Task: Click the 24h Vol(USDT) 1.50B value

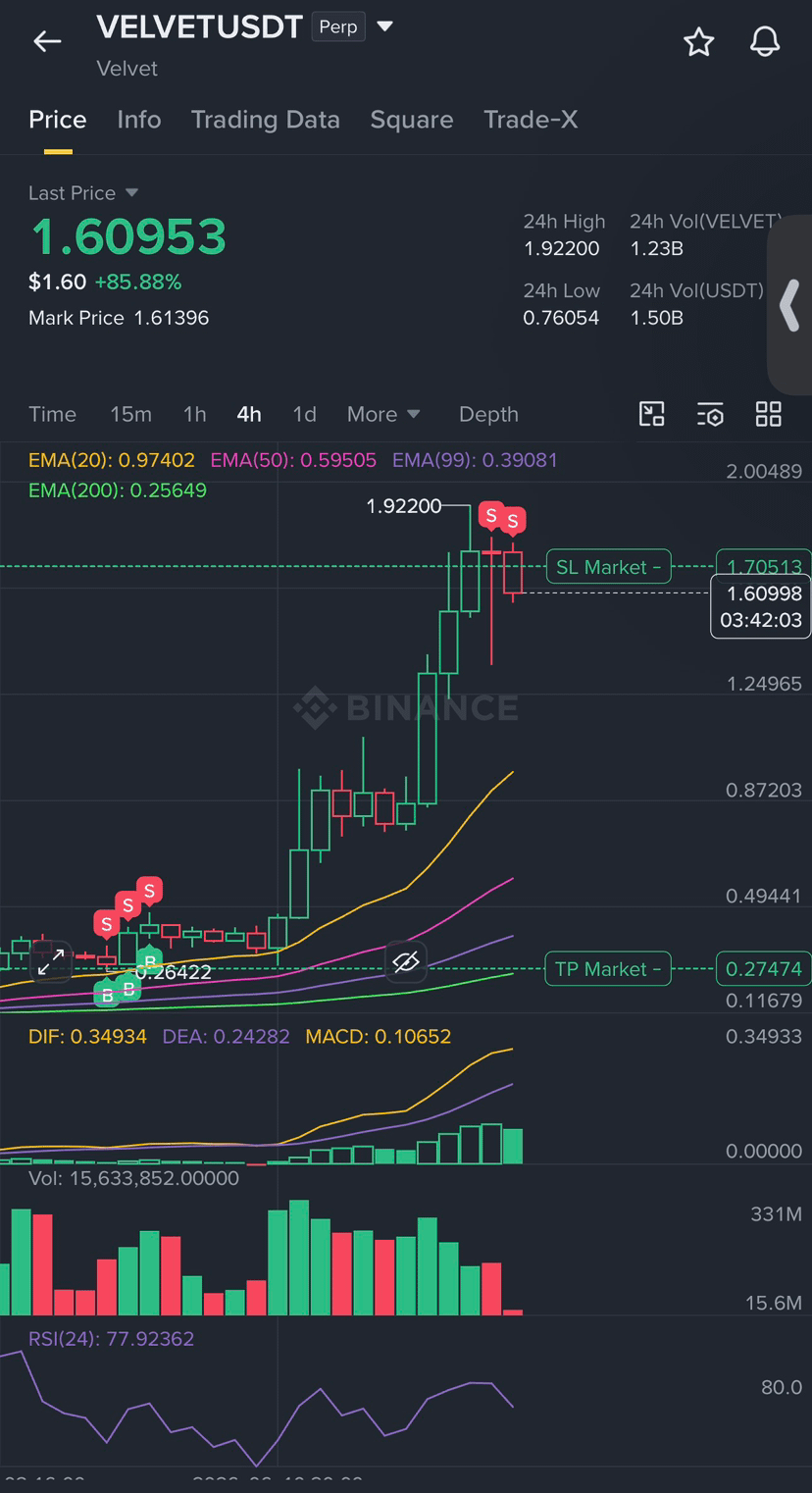Action: coord(657,318)
